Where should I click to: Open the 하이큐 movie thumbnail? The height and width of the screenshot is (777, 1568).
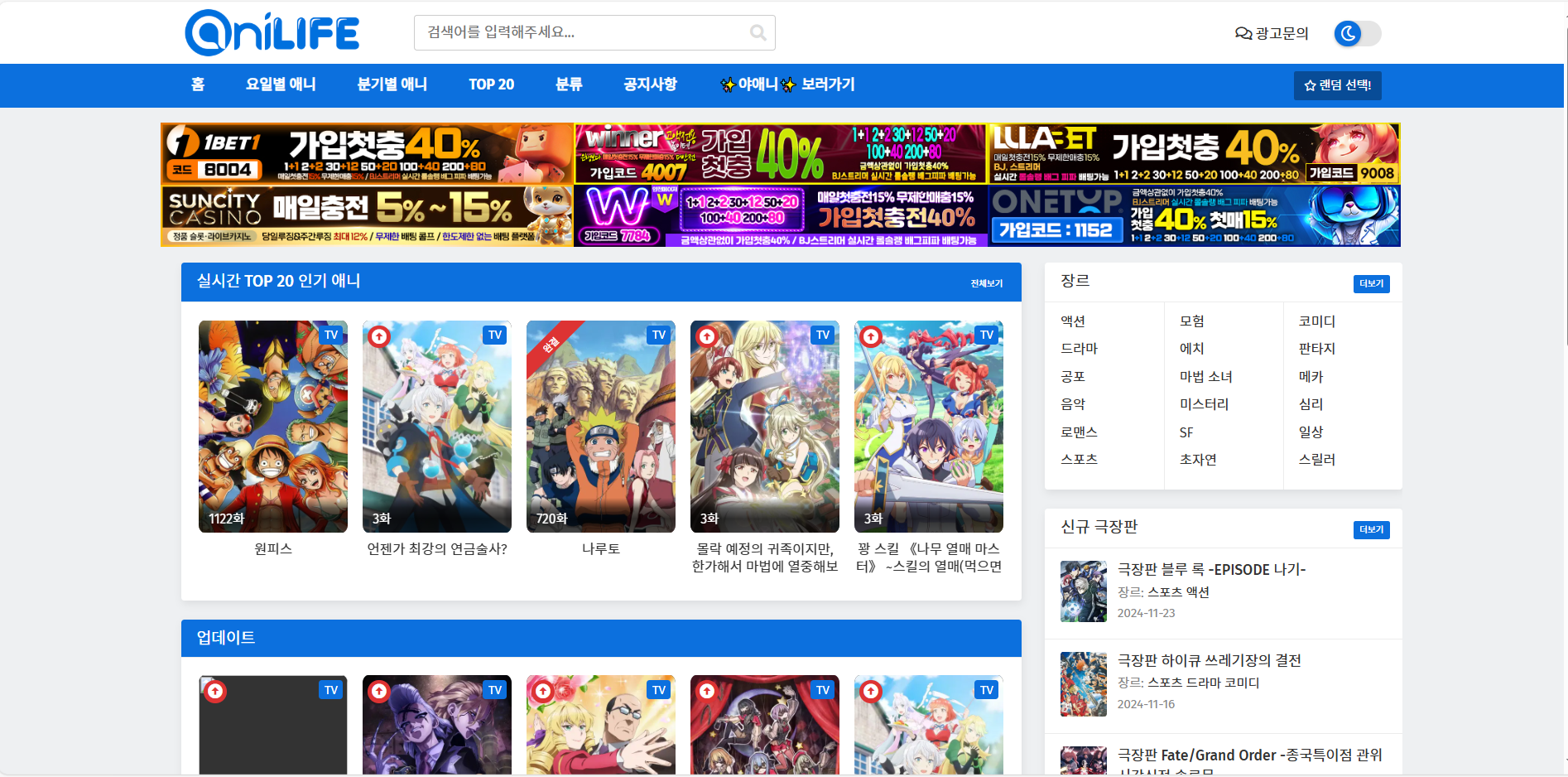tap(1084, 684)
